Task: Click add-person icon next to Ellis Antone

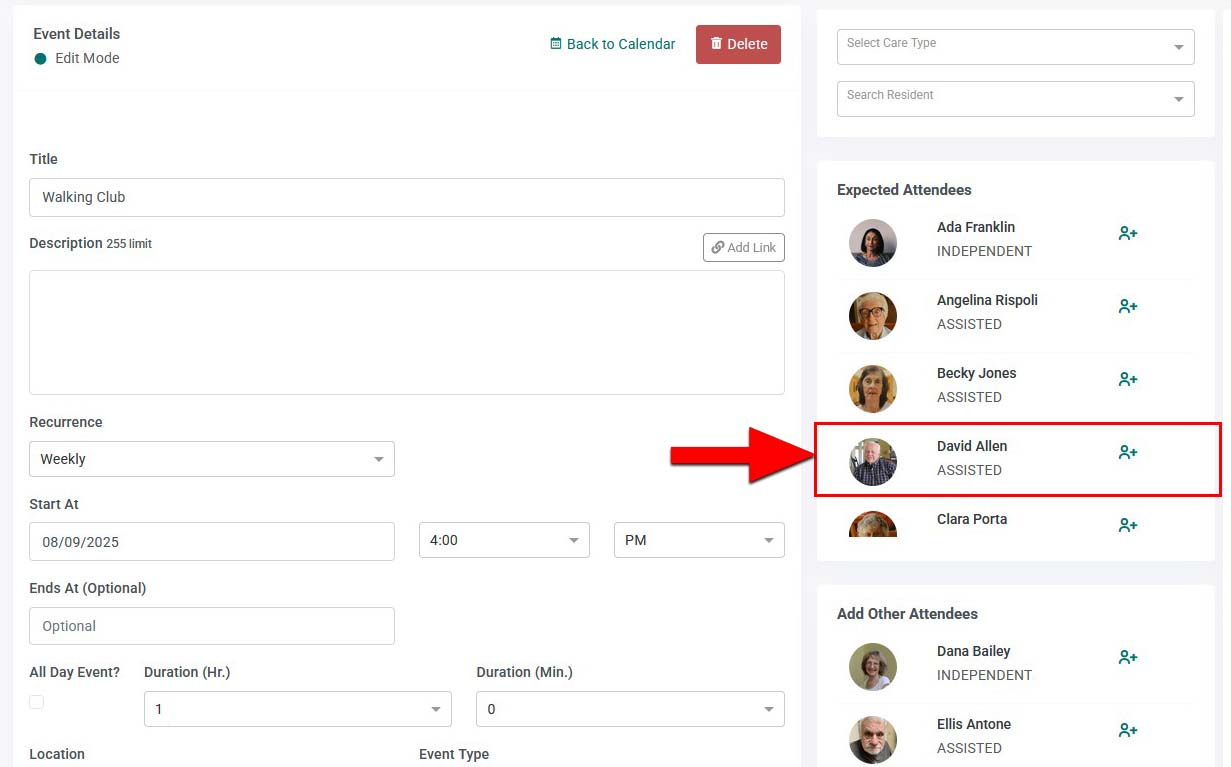Action: [1128, 730]
